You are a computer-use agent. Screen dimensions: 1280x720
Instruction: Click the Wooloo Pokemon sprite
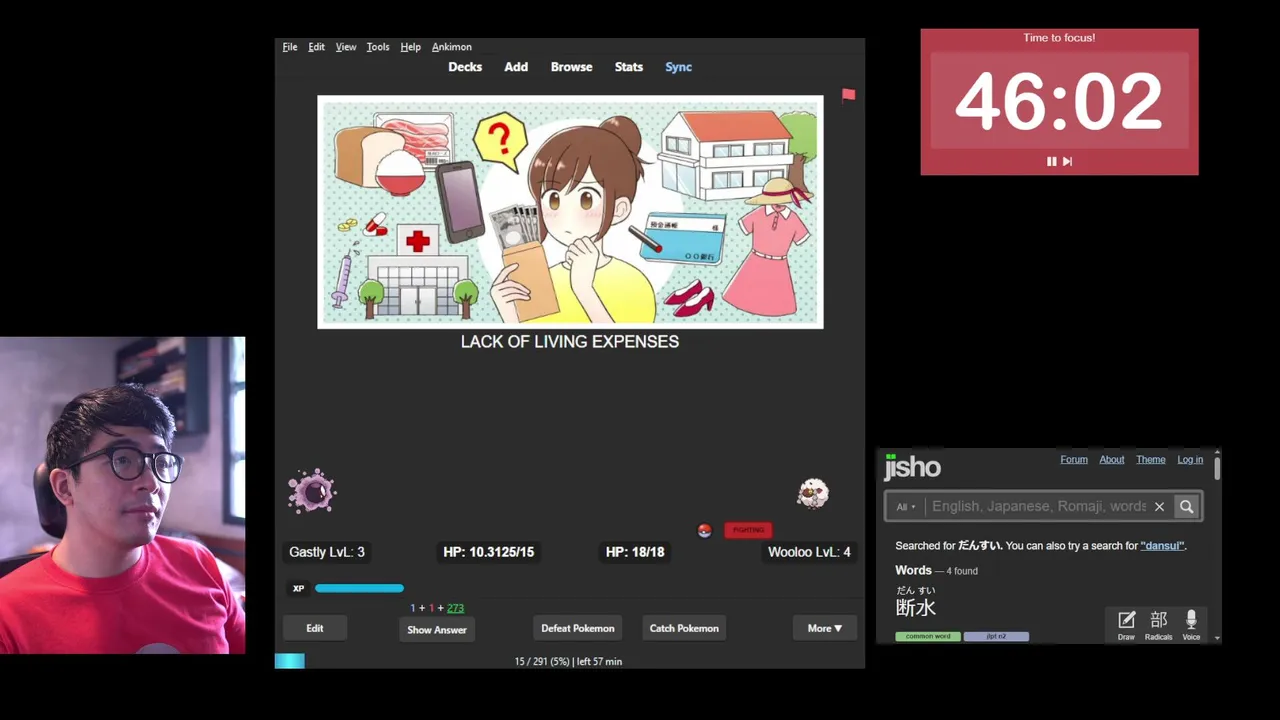(x=813, y=493)
